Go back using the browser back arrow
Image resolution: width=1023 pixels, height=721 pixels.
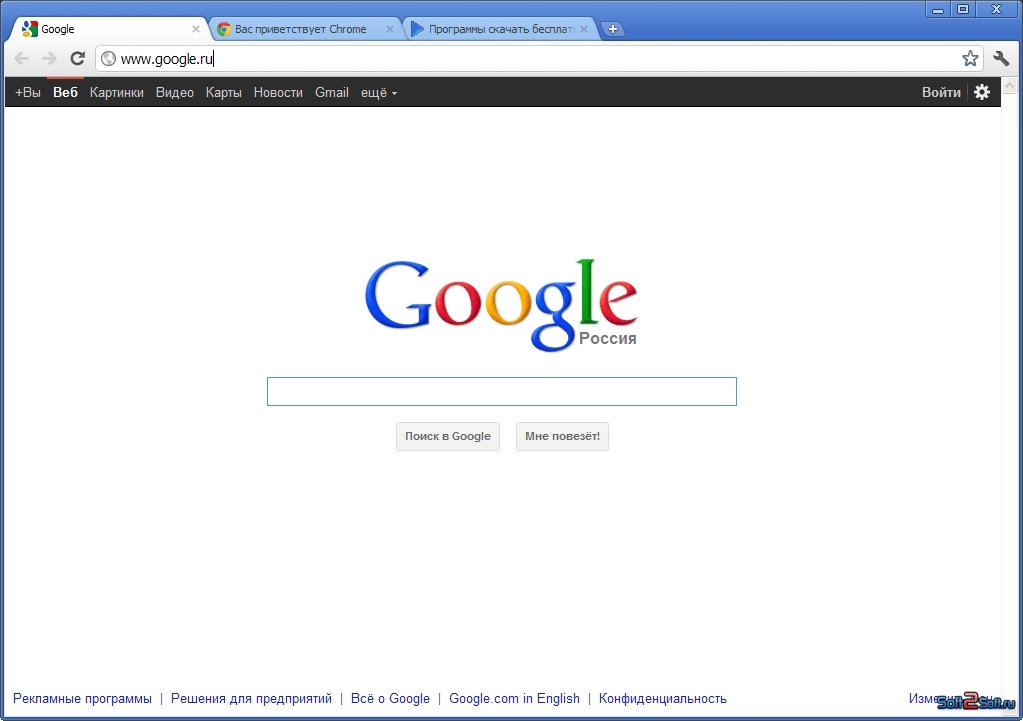point(22,59)
